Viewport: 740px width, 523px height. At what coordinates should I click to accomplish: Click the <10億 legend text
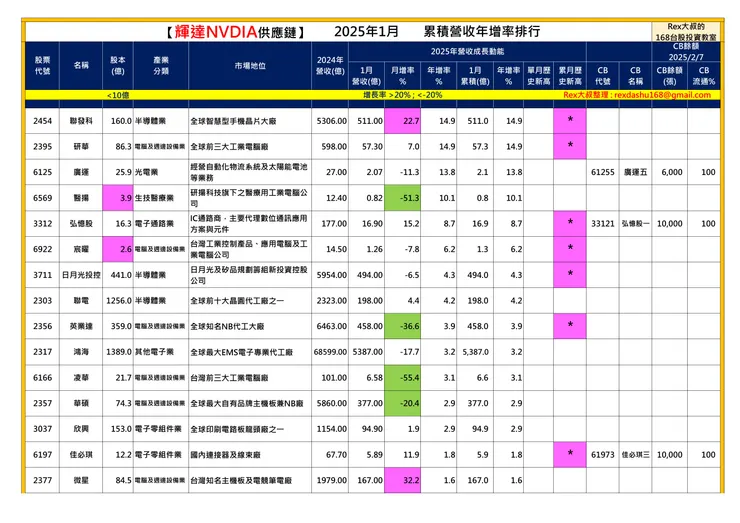click(x=118, y=95)
